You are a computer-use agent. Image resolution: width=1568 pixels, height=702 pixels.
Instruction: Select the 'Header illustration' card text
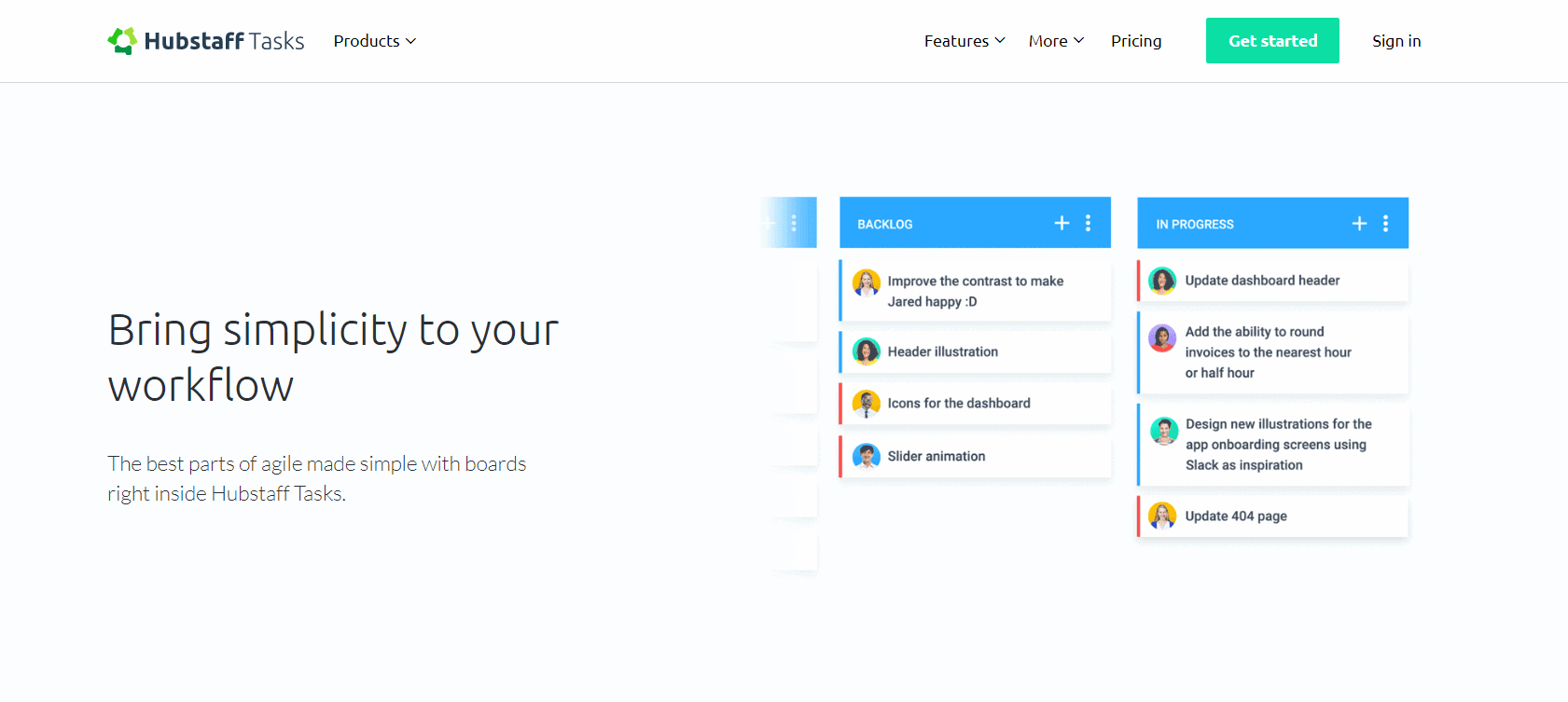tap(943, 351)
